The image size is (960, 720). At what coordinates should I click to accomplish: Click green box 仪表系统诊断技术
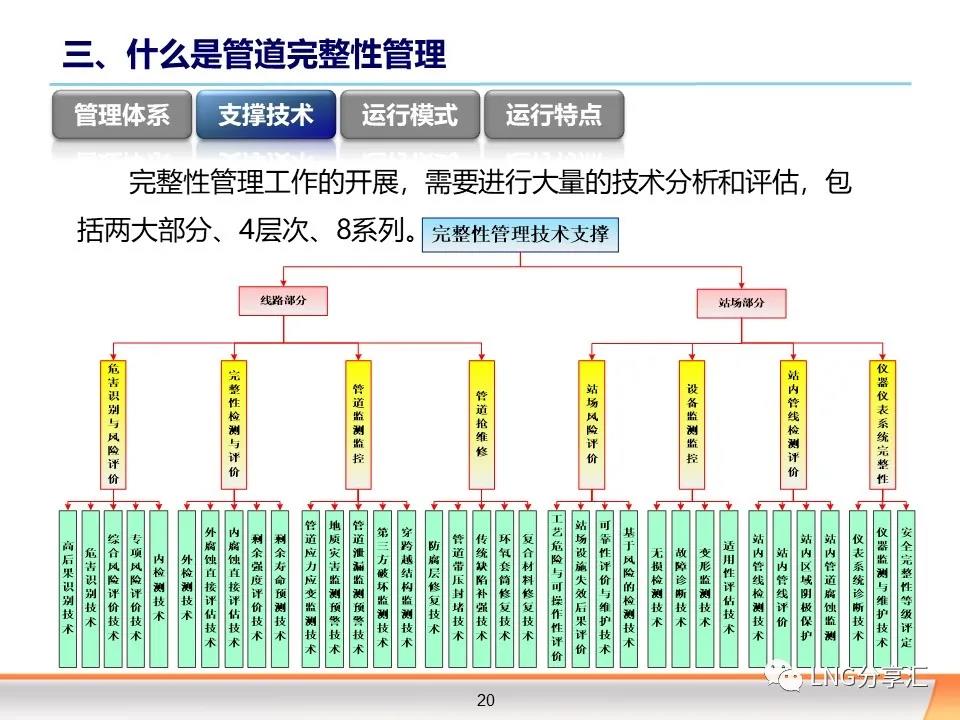pos(858,589)
